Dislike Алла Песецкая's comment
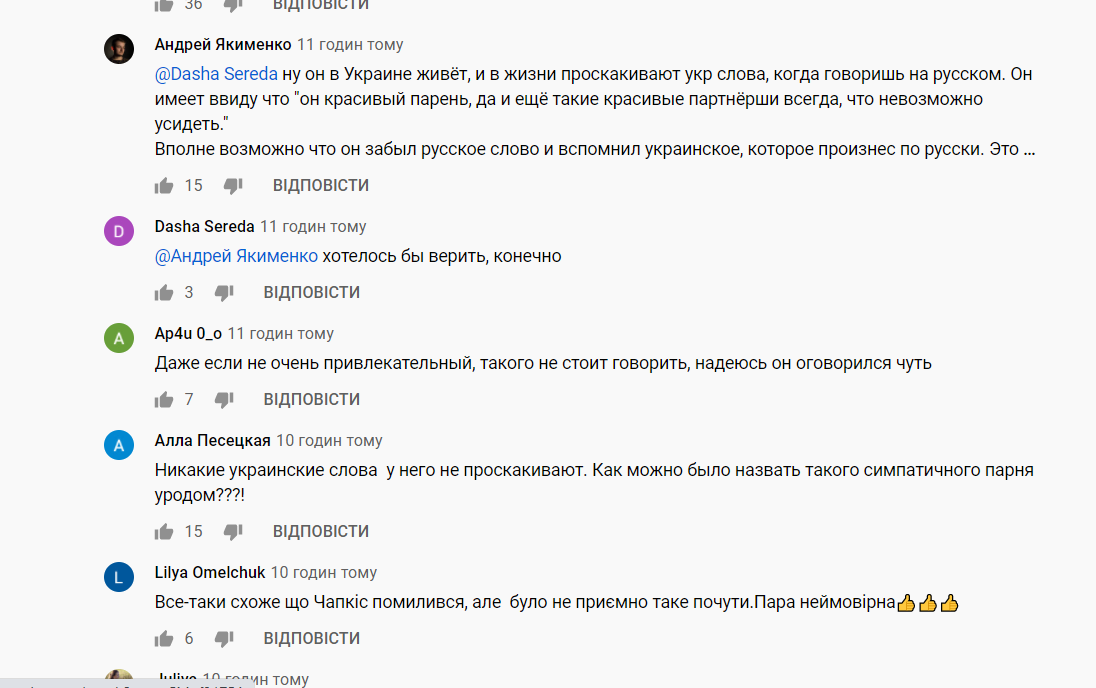 [x=233, y=531]
